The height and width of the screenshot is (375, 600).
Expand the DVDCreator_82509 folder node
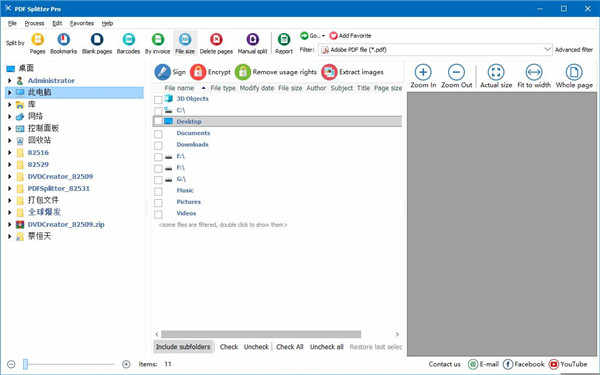tap(10, 176)
